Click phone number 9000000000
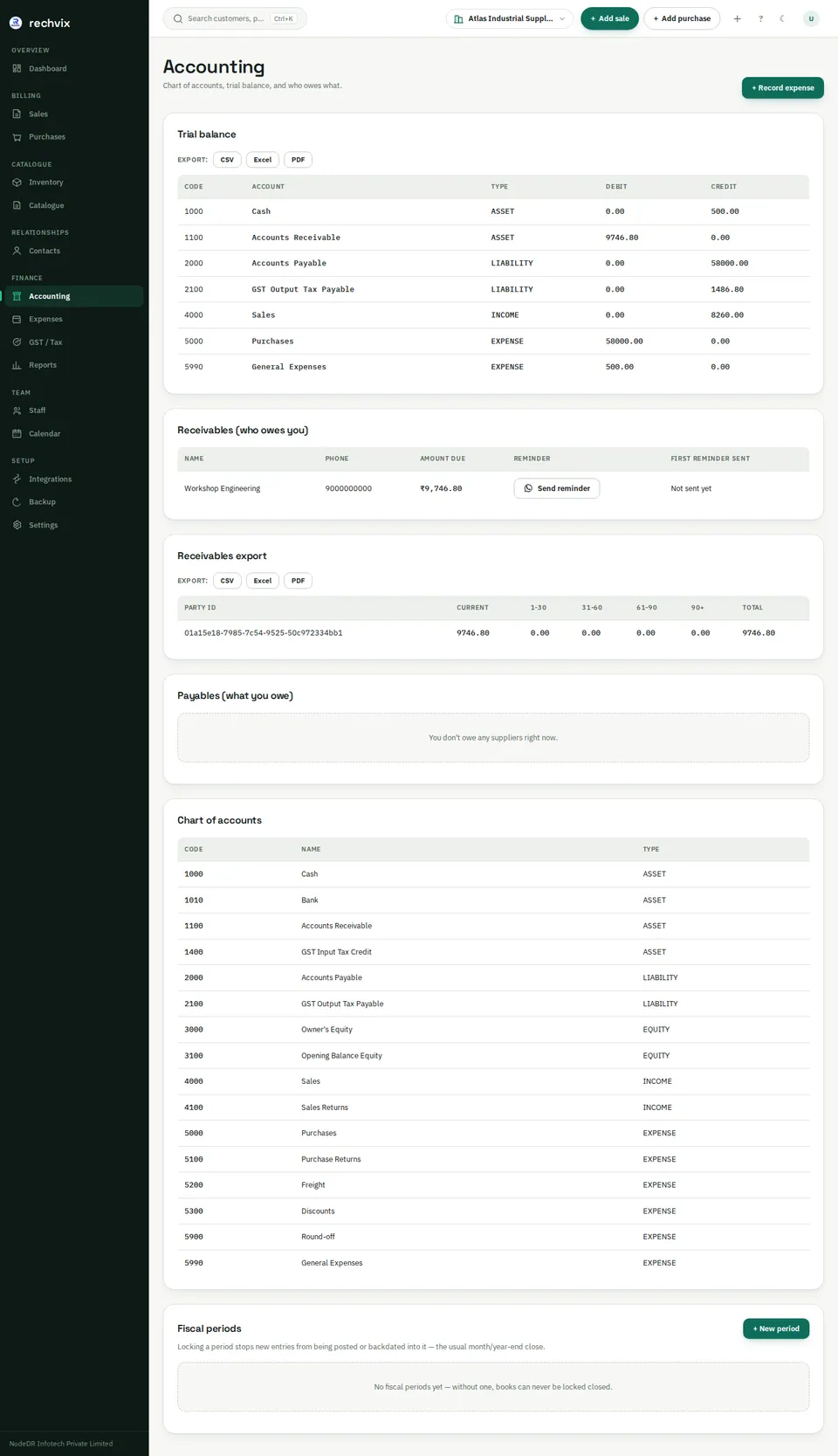The image size is (838, 1456). pos(348,488)
